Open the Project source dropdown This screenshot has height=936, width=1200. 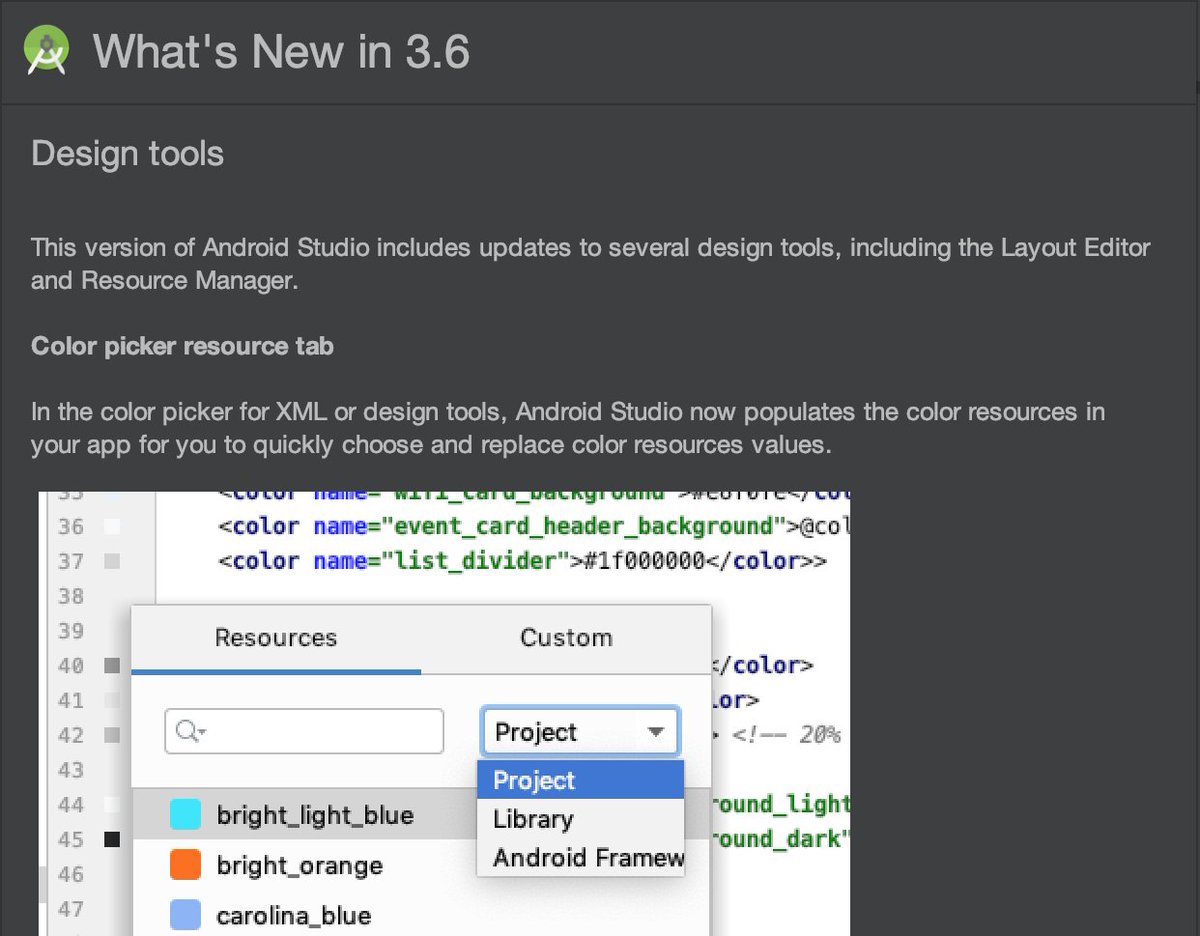[x=580, y=732]
